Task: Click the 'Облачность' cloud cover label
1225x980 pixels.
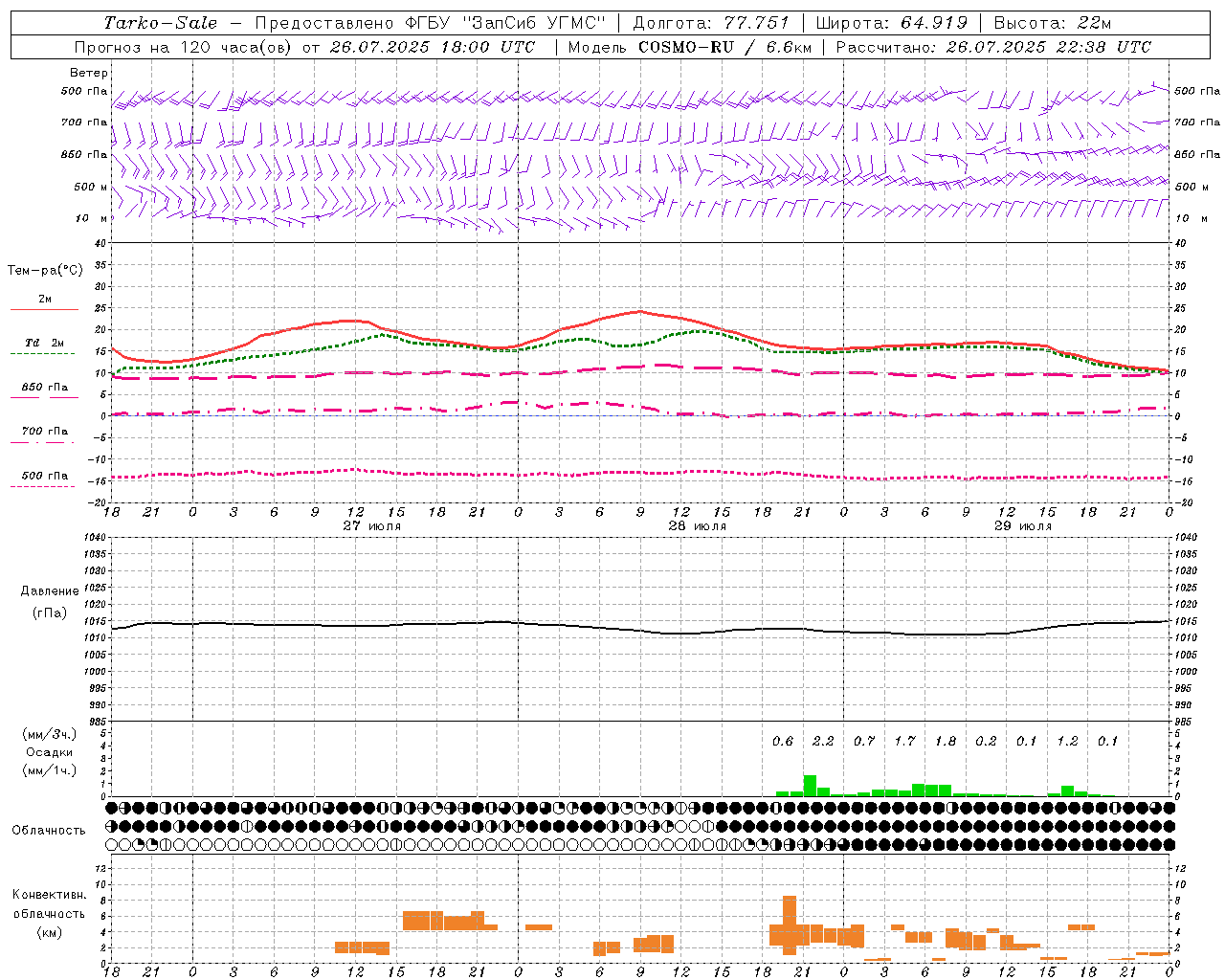Action: pos(49,830)
